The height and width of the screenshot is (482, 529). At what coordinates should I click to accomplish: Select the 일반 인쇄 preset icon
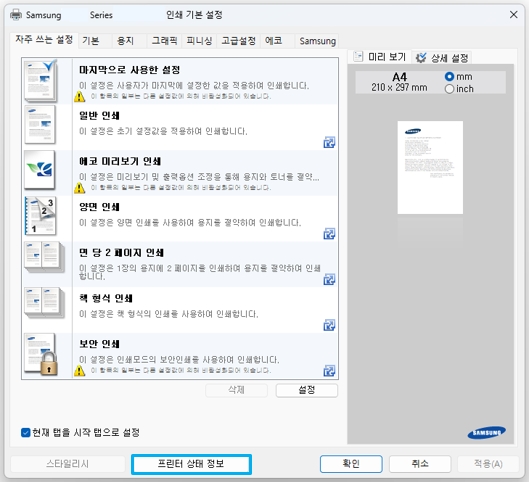point(40,125)
